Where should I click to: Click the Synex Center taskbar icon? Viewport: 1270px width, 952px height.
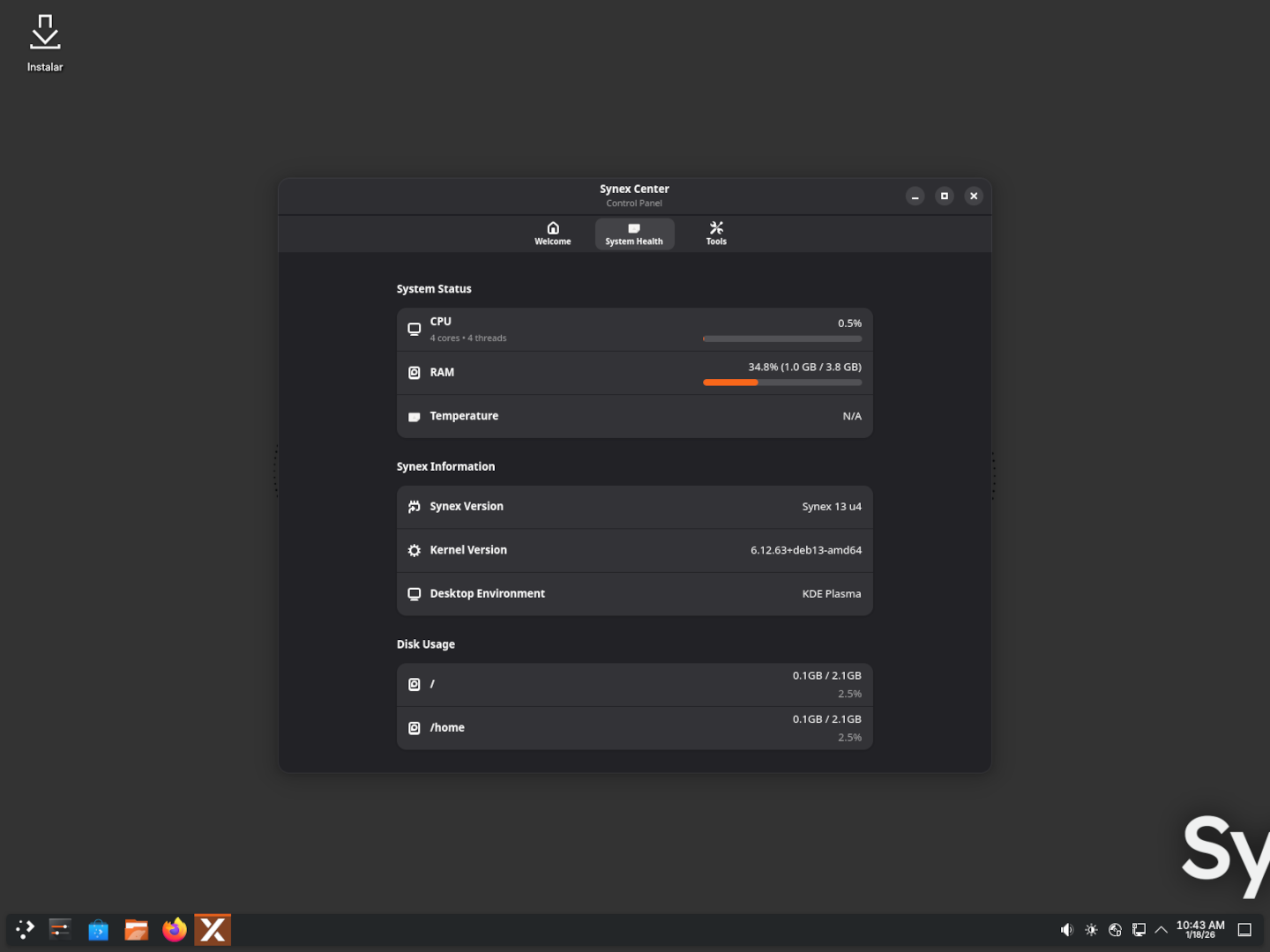213,929
